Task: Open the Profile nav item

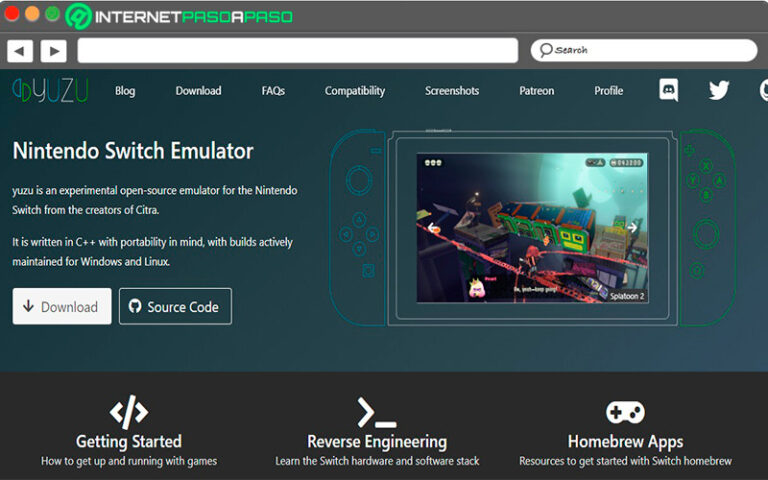Action: point(608,91)
